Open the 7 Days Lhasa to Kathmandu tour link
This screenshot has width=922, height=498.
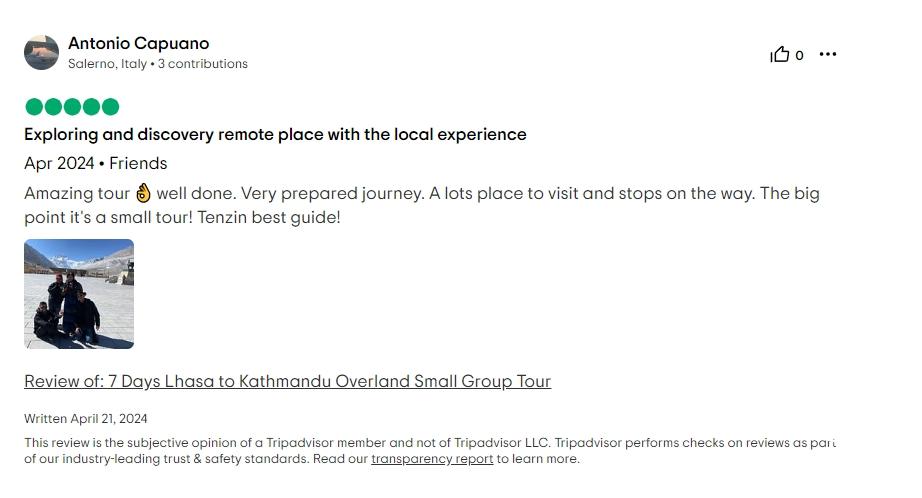288,381
